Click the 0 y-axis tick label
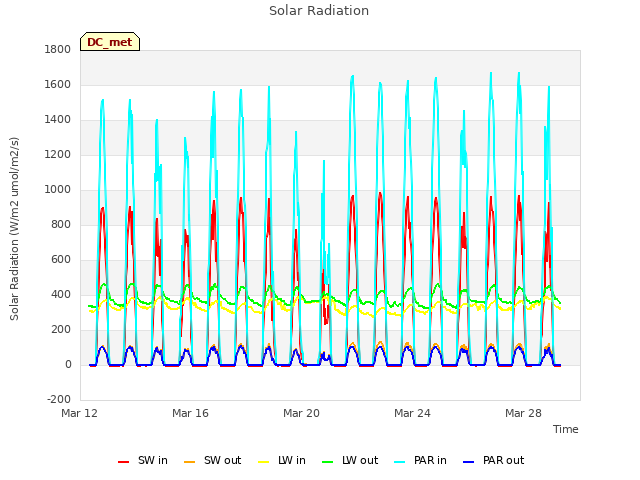Screen dimensions: 640x480 68,365
